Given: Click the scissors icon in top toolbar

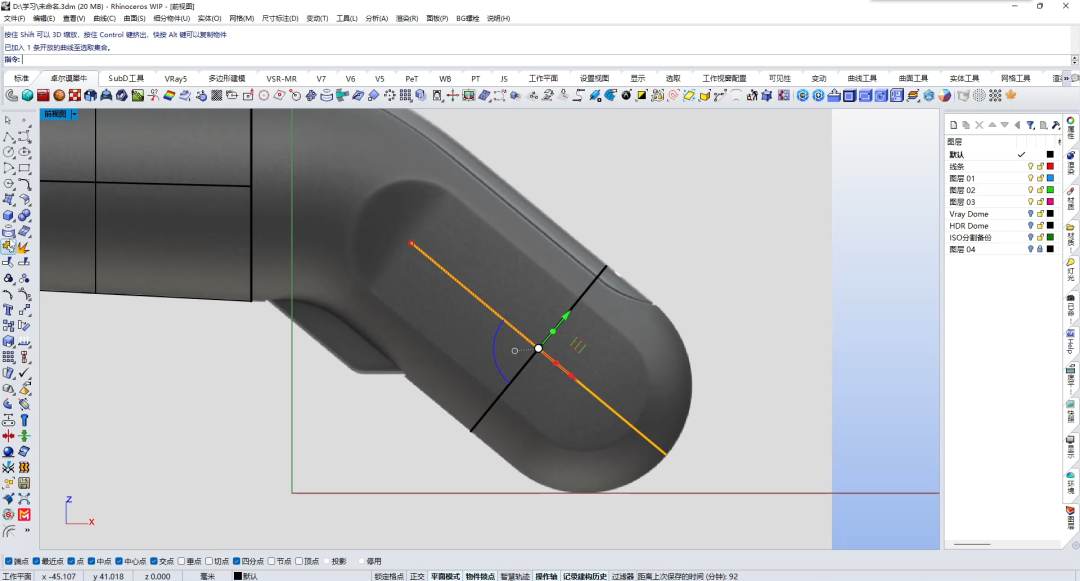Looking at the screenshot, I should point(154,96).
